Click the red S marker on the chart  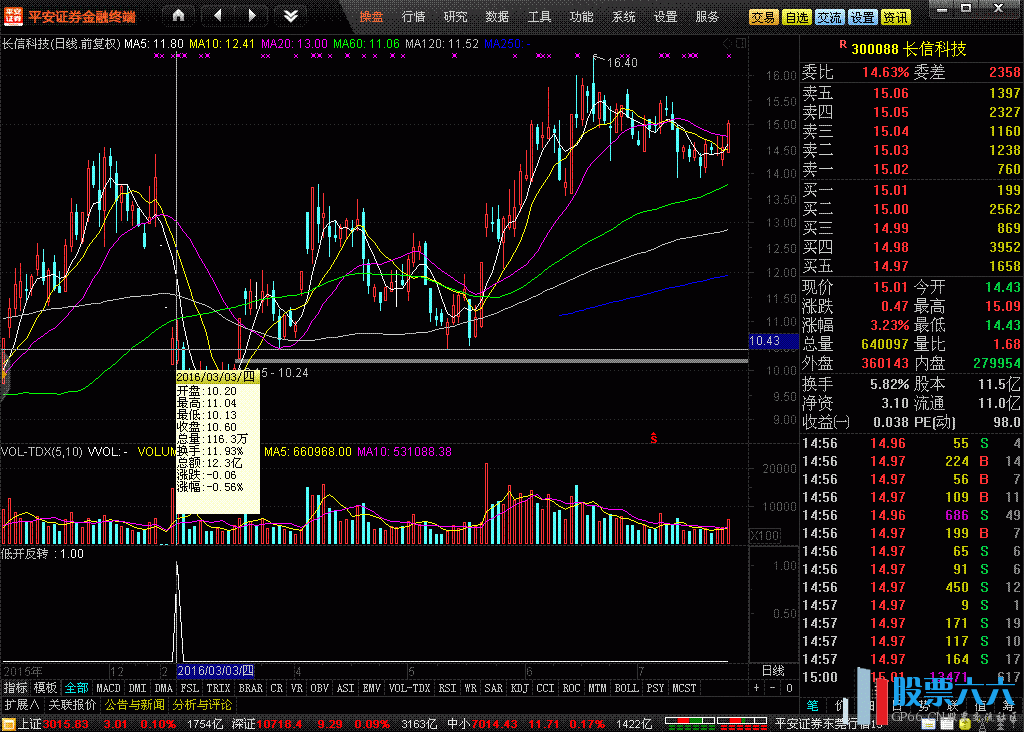[654, 438]
